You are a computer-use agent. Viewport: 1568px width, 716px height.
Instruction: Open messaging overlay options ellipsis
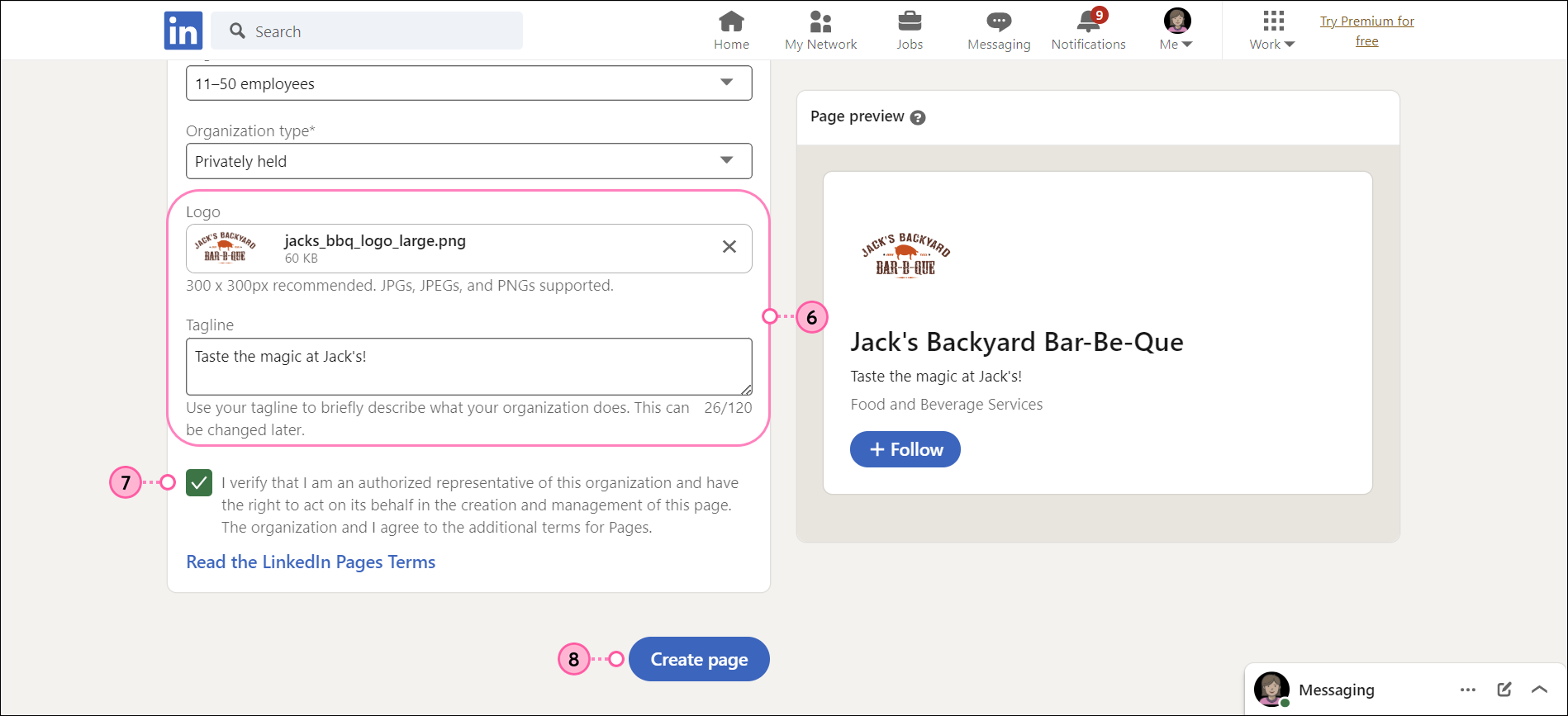(1468, 690)
